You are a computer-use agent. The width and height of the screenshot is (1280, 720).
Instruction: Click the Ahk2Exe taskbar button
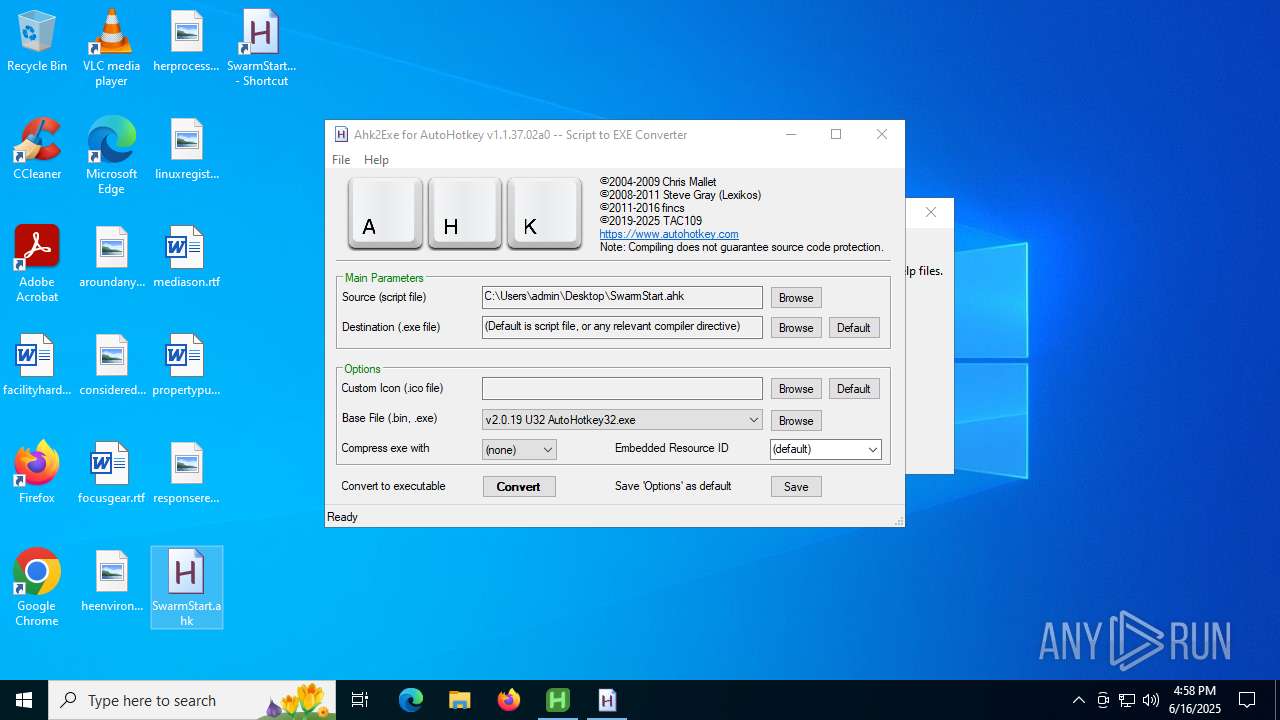pyautogui.click(x=607, y=700)
